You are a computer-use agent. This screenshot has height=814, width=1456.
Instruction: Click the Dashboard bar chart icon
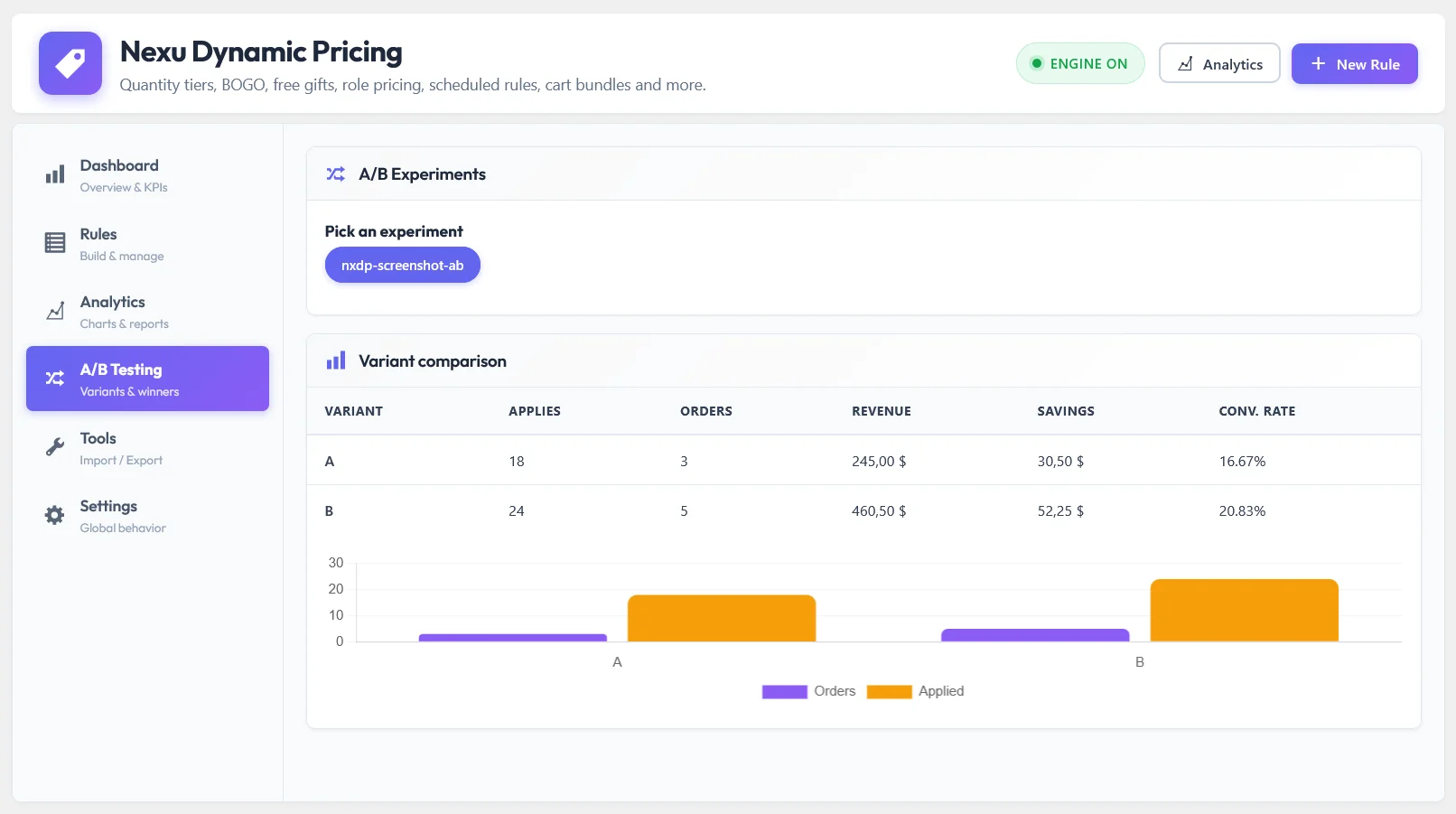[x=55, y=175]
